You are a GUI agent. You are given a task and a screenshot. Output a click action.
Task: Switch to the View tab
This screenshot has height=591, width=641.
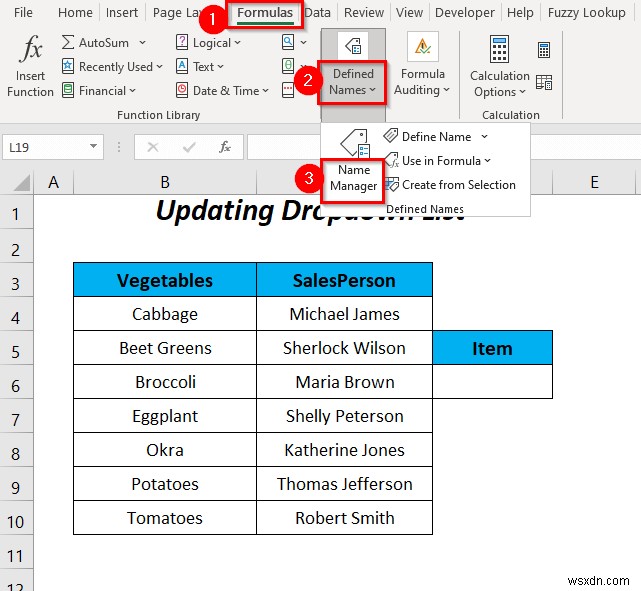[409, 13]
